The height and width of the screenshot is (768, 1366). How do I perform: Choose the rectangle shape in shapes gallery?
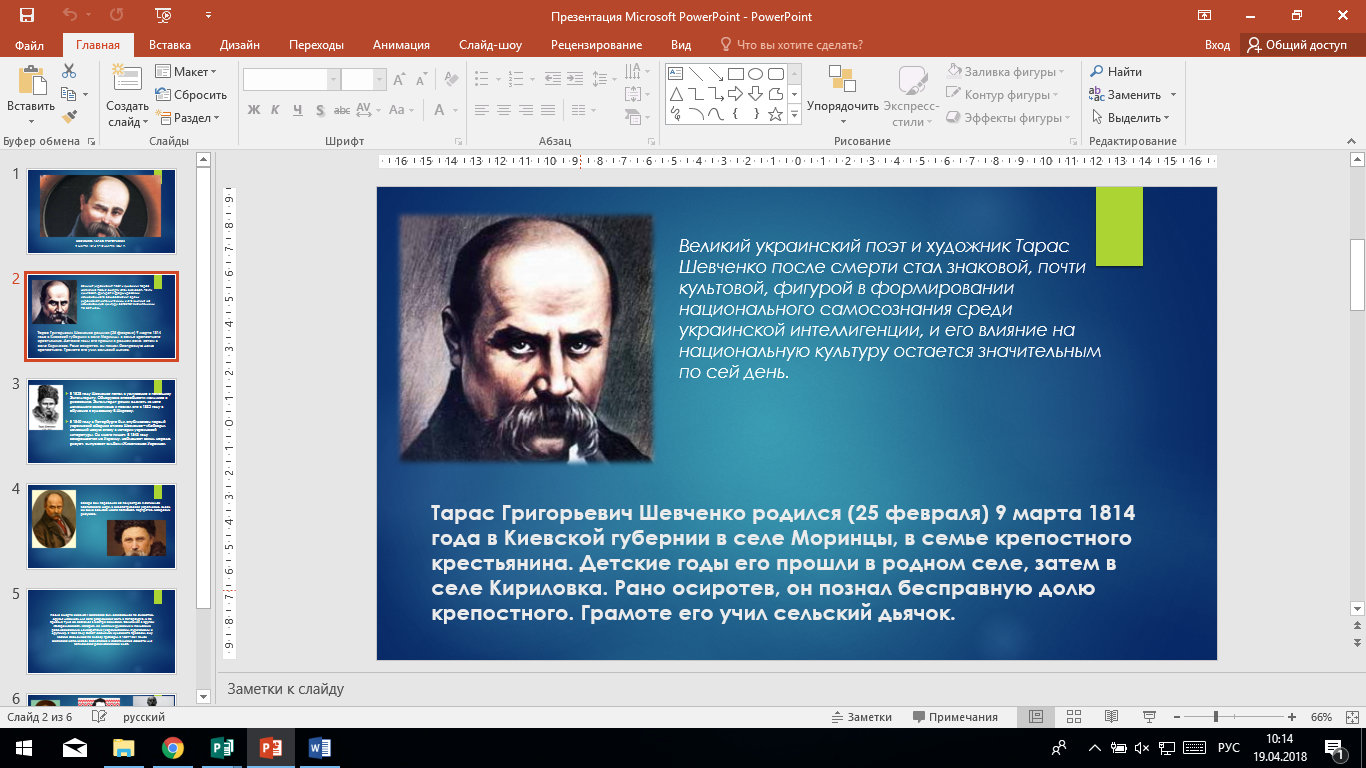[x=735, y=73]
